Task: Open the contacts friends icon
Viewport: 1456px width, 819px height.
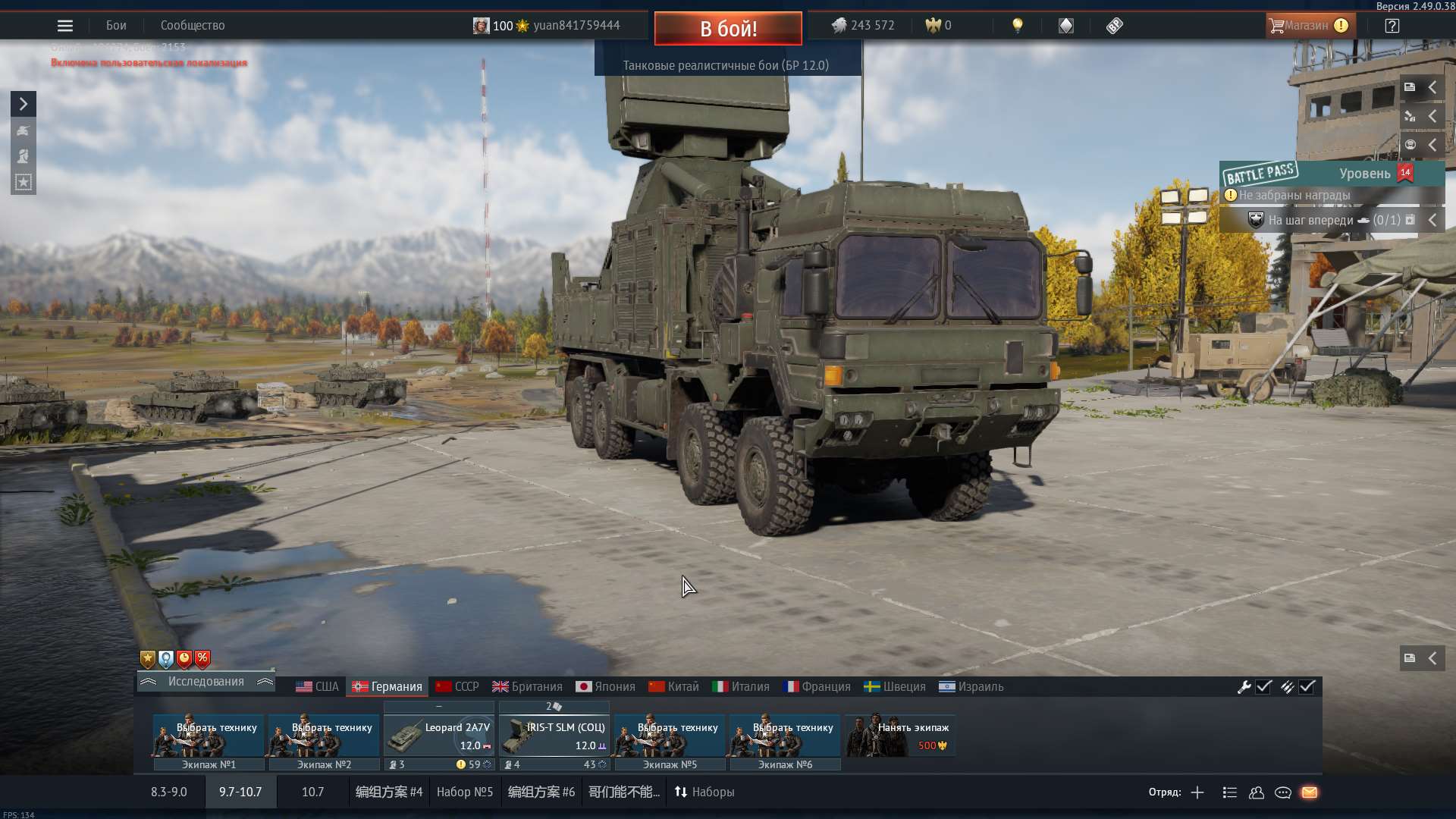Action: [x=1257, y=792]
